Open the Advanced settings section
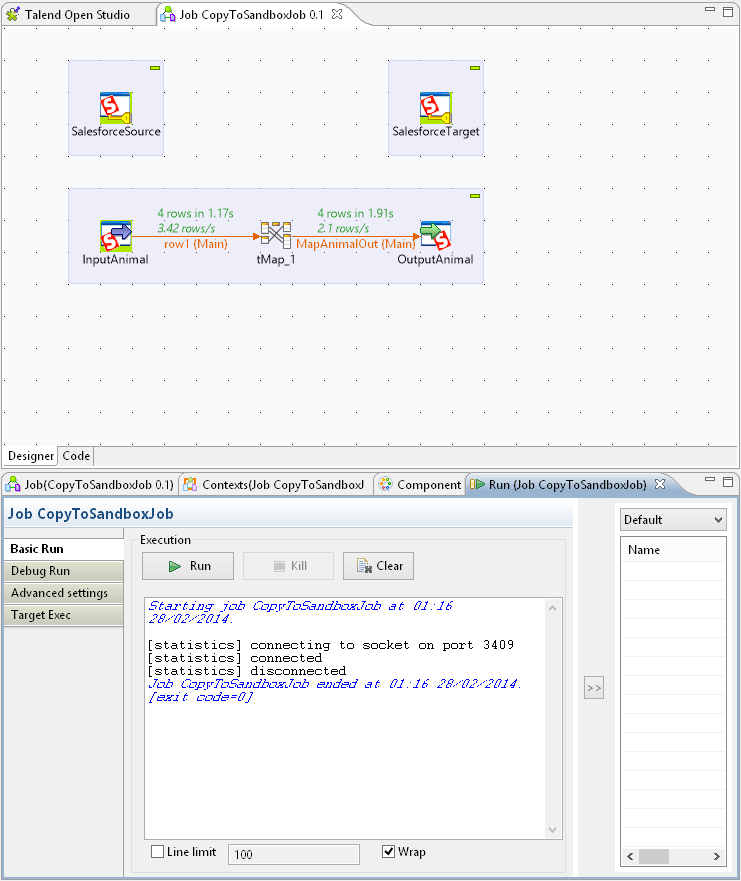741x881 pixels. (63, 593)
